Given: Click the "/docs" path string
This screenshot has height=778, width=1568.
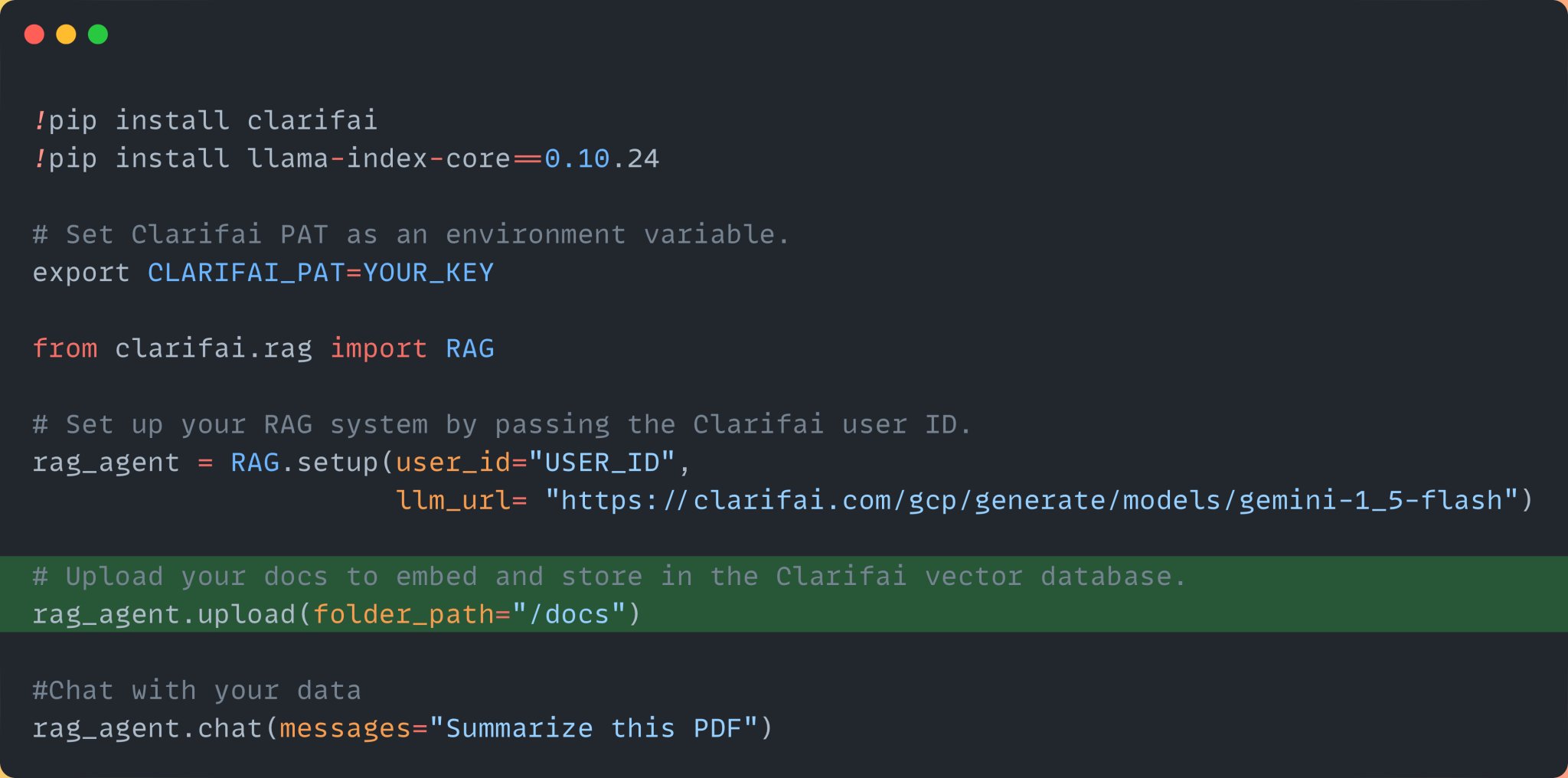Looking at the screenshot, I should tap(570, 614).
